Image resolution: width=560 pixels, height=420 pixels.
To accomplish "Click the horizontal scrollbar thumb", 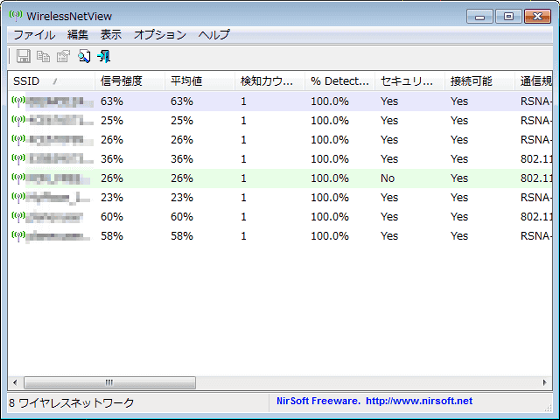I will click(110, 382).
